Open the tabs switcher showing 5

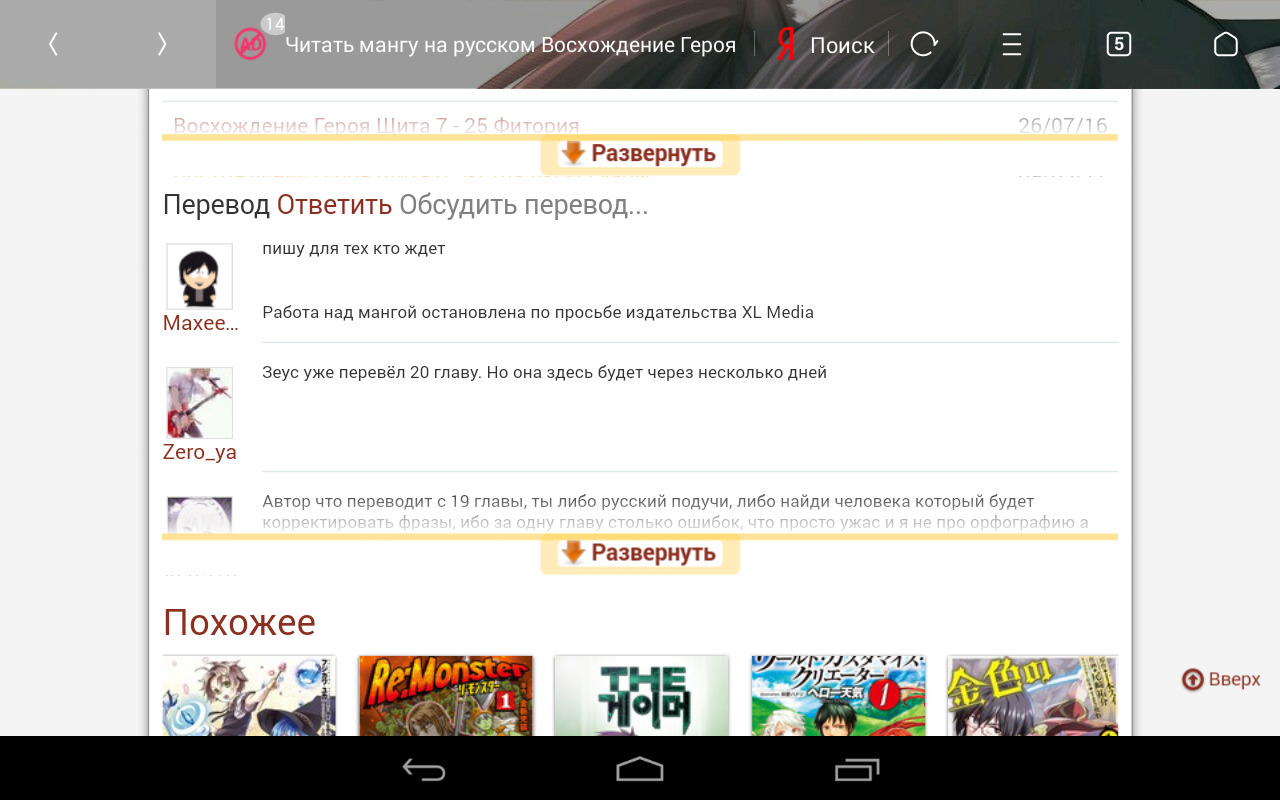(1119, 44)
